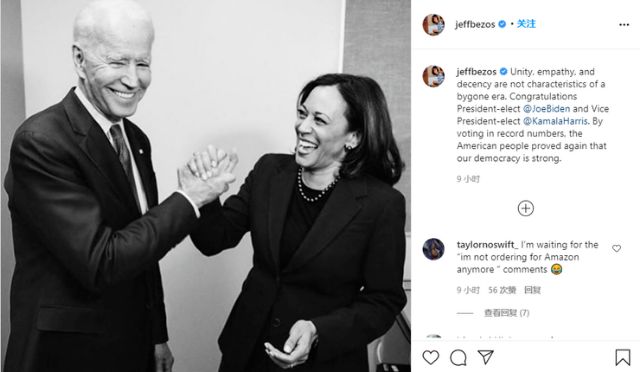Open the @JoeBiden mention link
The width and height of the screenshot is (640, 372).
[547, 109]
